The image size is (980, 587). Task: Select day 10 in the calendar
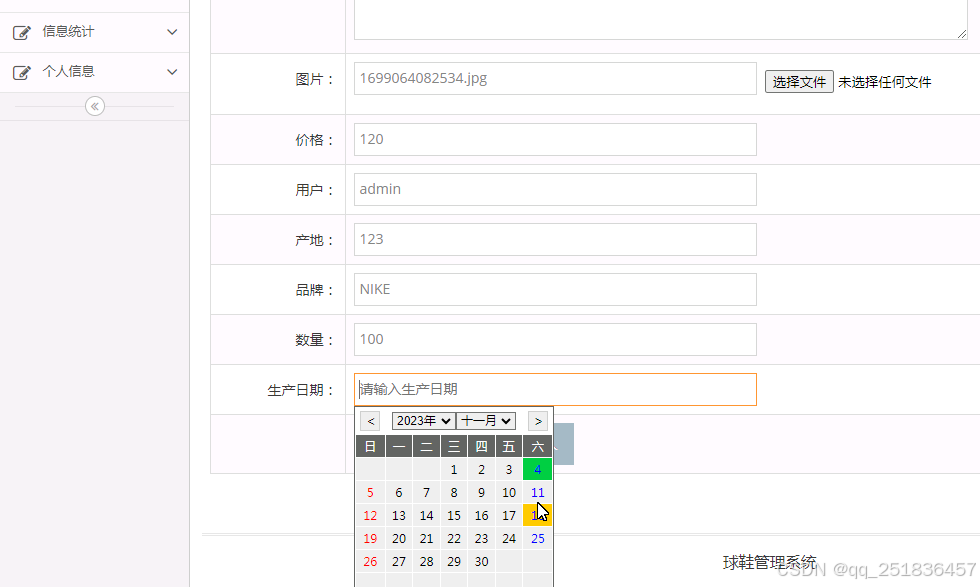[x=509, y=493]
